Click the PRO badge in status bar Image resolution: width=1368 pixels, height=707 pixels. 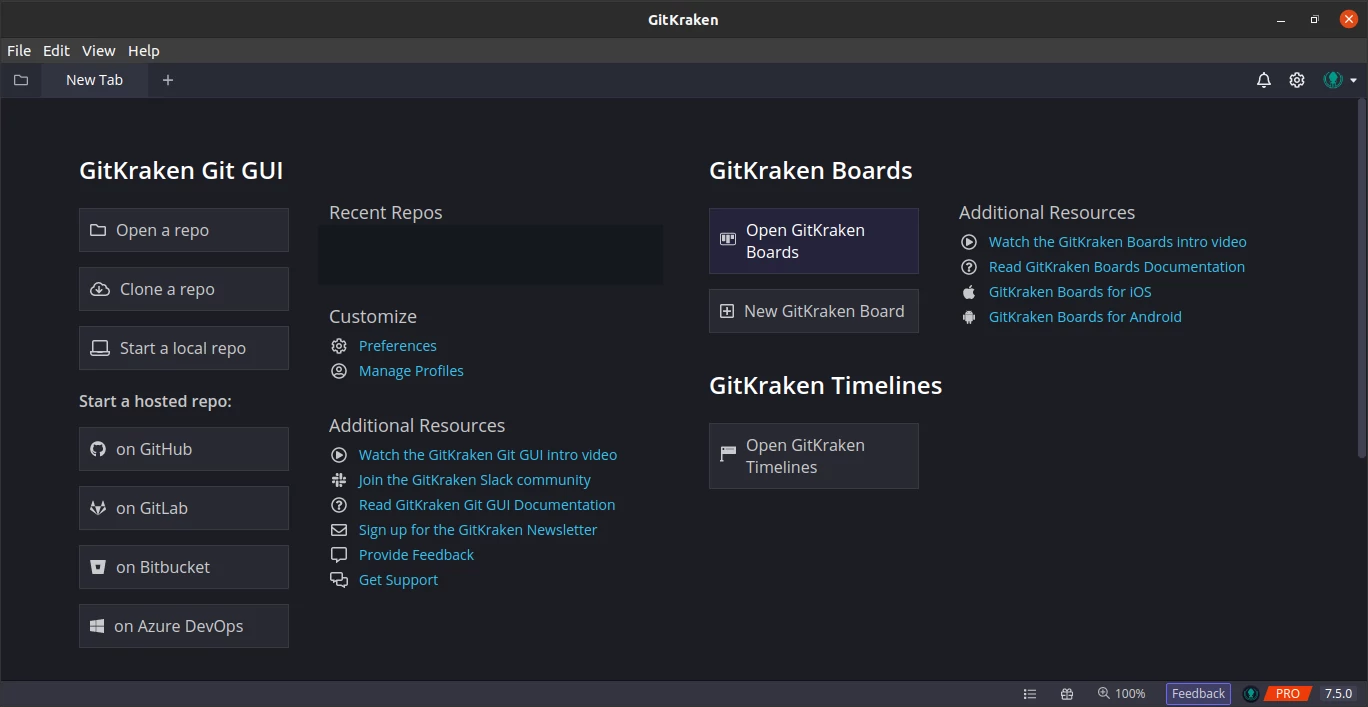click(1288, 694)
